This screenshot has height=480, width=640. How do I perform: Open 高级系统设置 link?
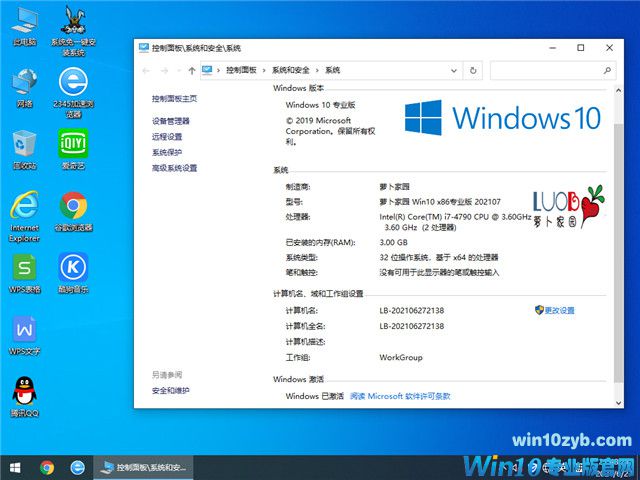pyautogui.click(x=174, y=168)
